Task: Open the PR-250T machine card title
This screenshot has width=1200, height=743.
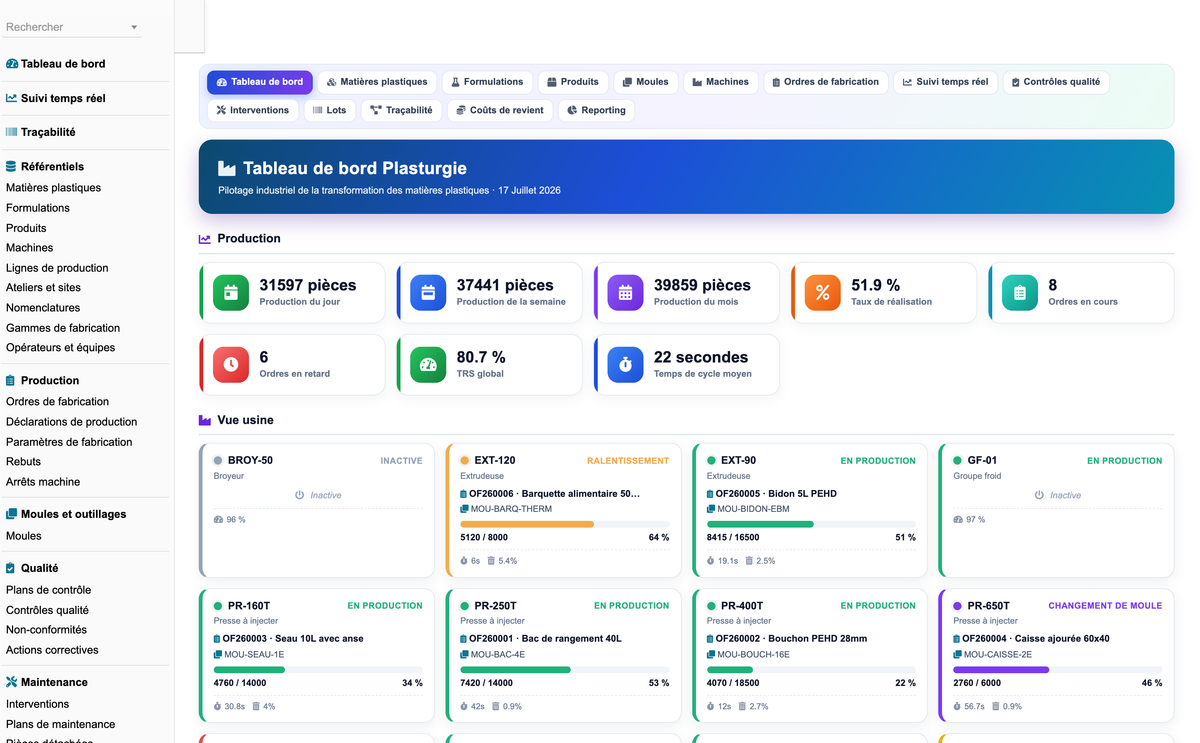Action: (495, 606)
